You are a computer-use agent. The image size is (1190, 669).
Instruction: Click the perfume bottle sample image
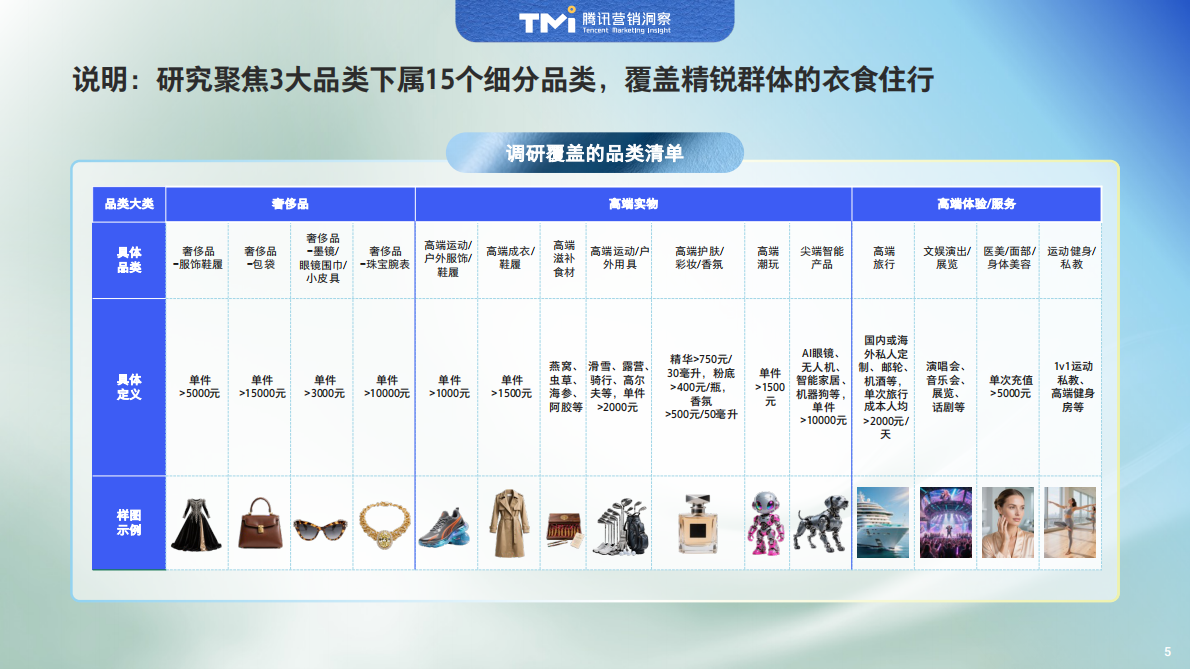[697, 525]
